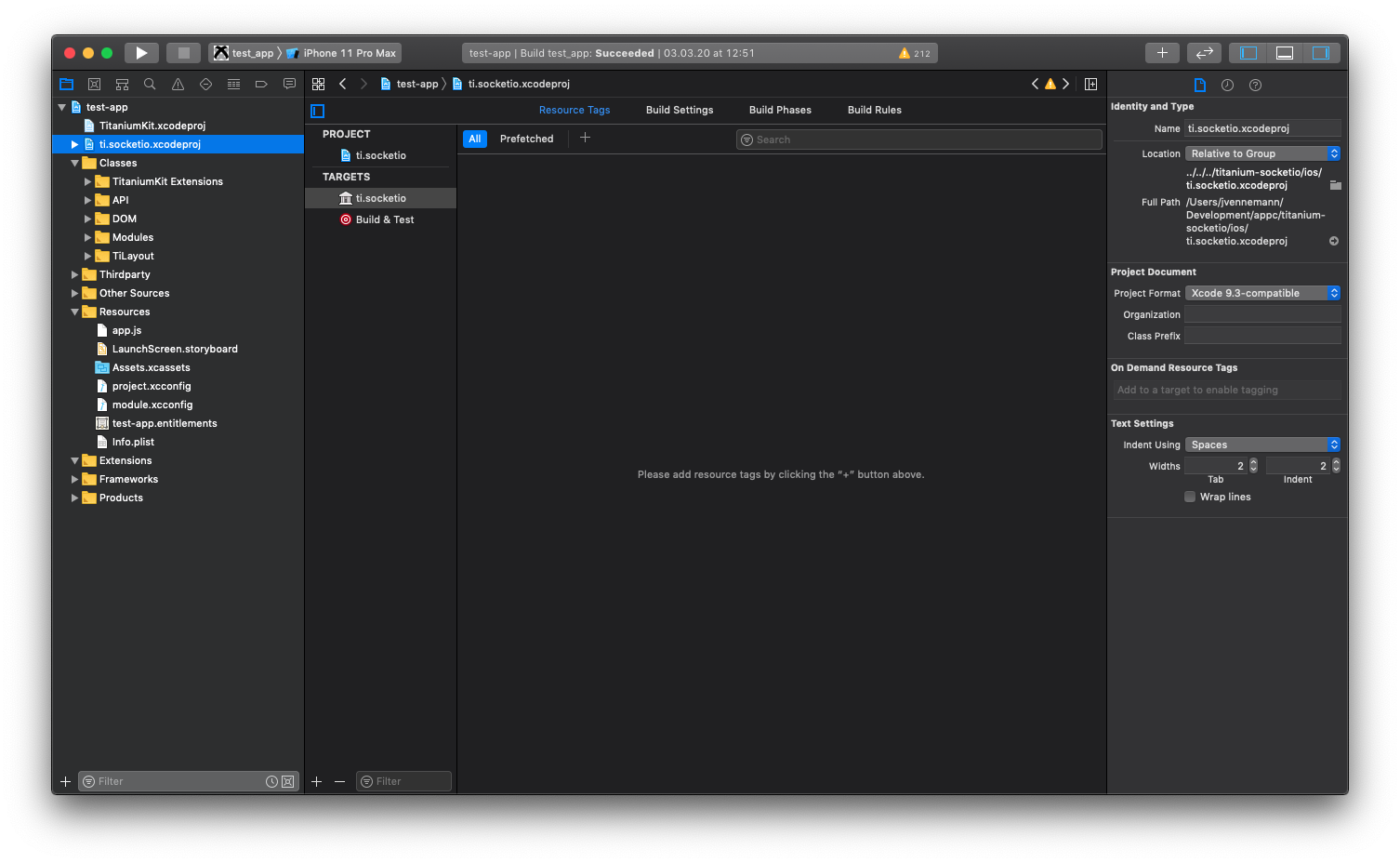Click the resource tags Search field
The height and width of the screenshot is (863, 1400).
pyautogui.click(x=918, y=139)
